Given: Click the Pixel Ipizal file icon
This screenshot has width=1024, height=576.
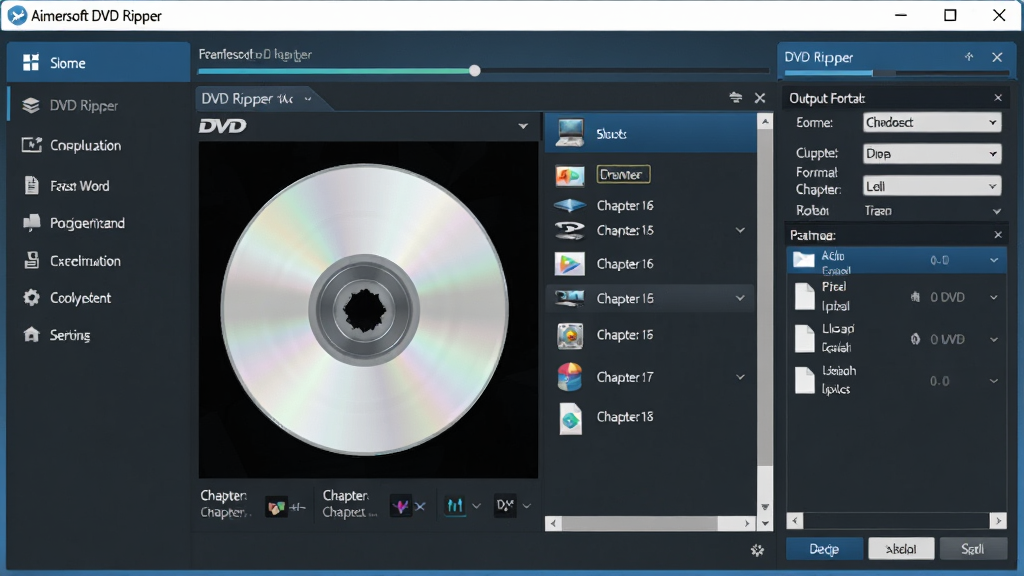Looking at the screenshot, I should pyautogui.click(x=805, y=297).
